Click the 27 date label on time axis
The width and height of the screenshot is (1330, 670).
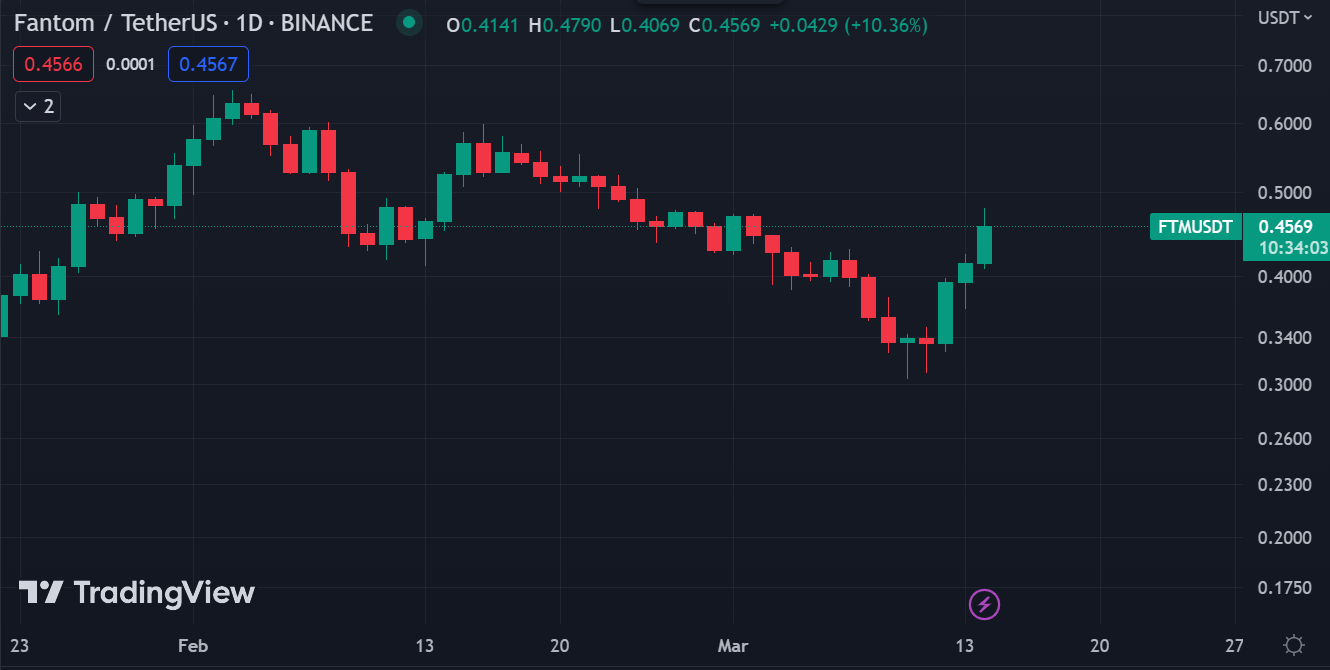point(1234,645)
